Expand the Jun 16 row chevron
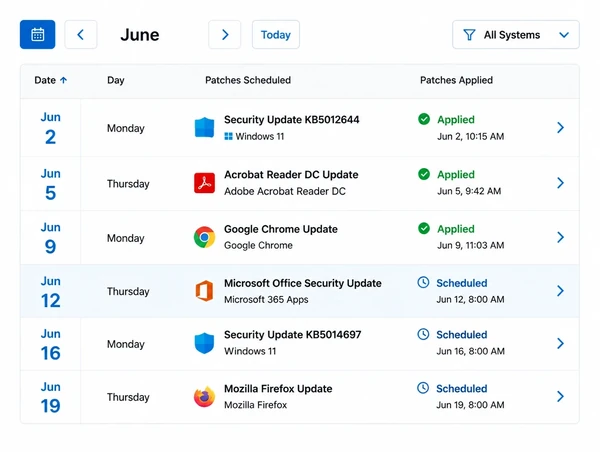600x452 pixels. [561, 343]
